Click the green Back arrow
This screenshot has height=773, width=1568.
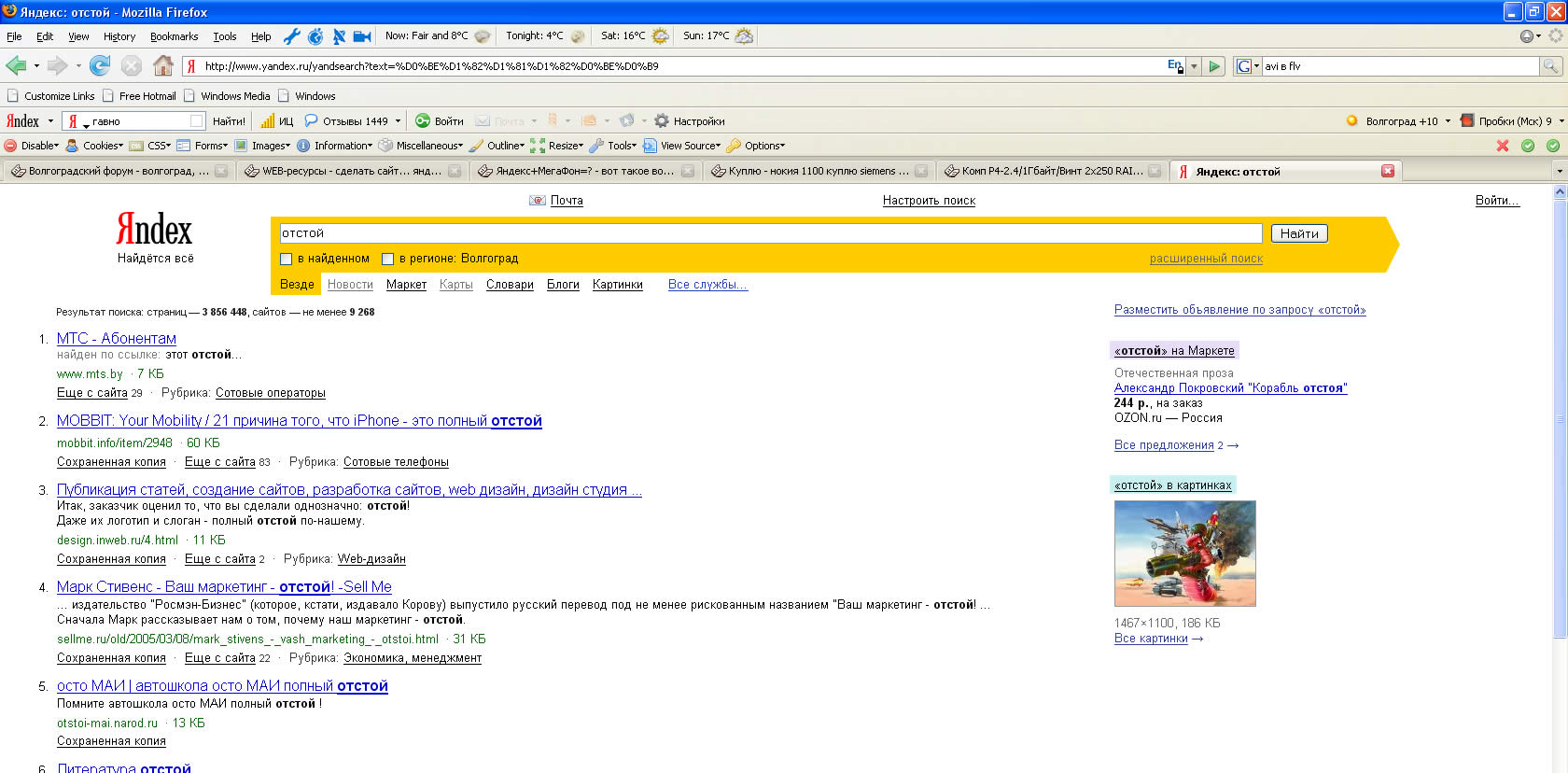16,65
